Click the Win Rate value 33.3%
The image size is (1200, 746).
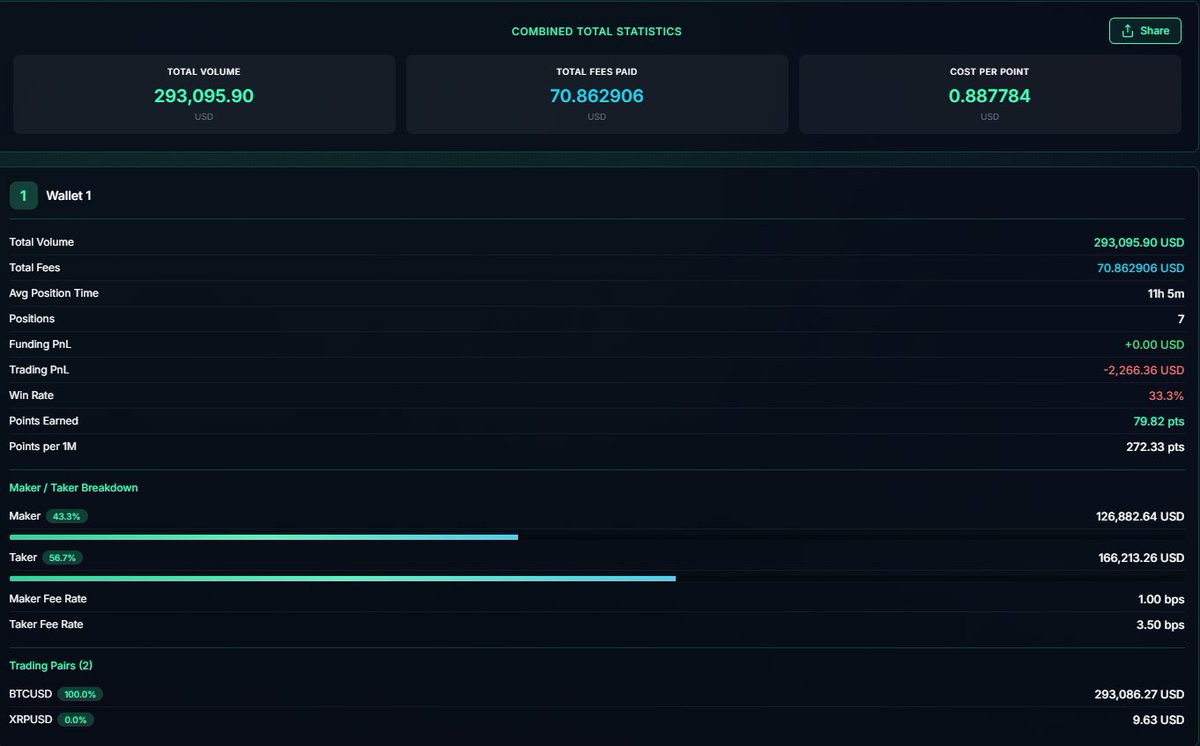(1166, 396)
